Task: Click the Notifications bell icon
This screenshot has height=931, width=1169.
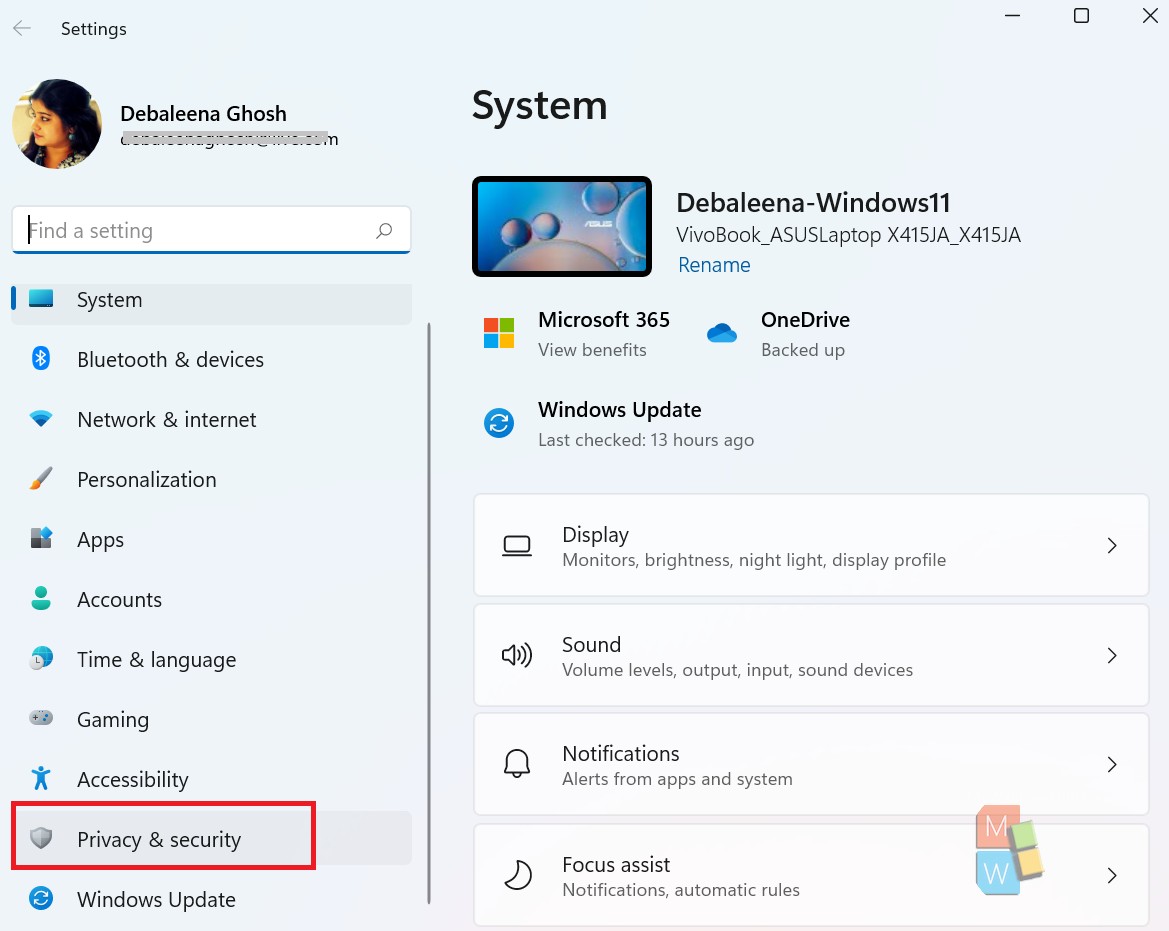Action: pyautogui.click(x=517, y=764)
